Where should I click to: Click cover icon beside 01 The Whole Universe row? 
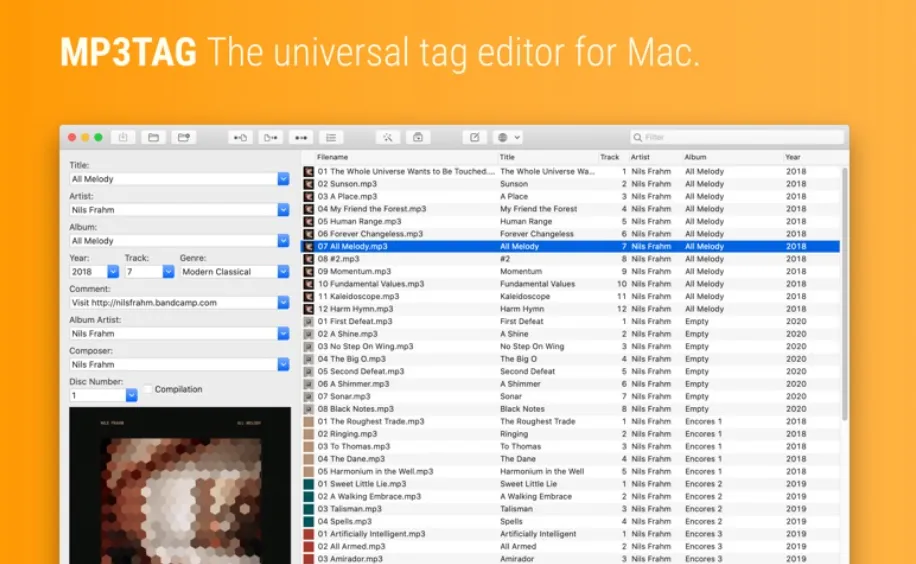tap(308, 172)
